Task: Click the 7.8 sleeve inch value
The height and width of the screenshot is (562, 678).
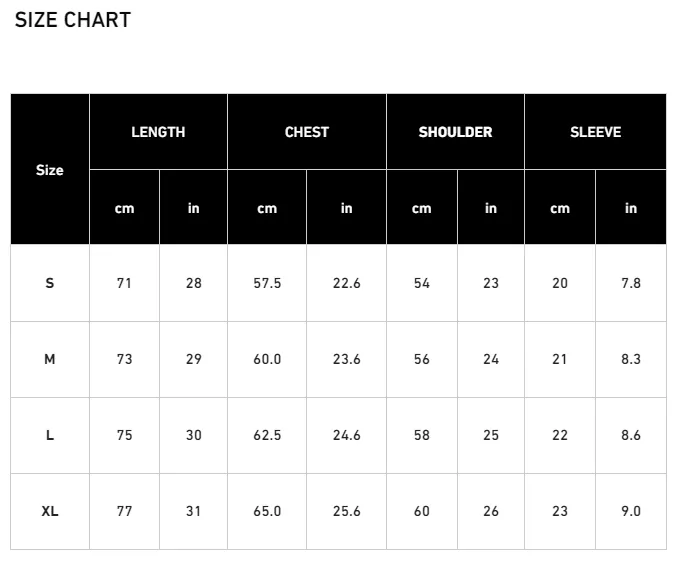Action: [x=631, y=283]
